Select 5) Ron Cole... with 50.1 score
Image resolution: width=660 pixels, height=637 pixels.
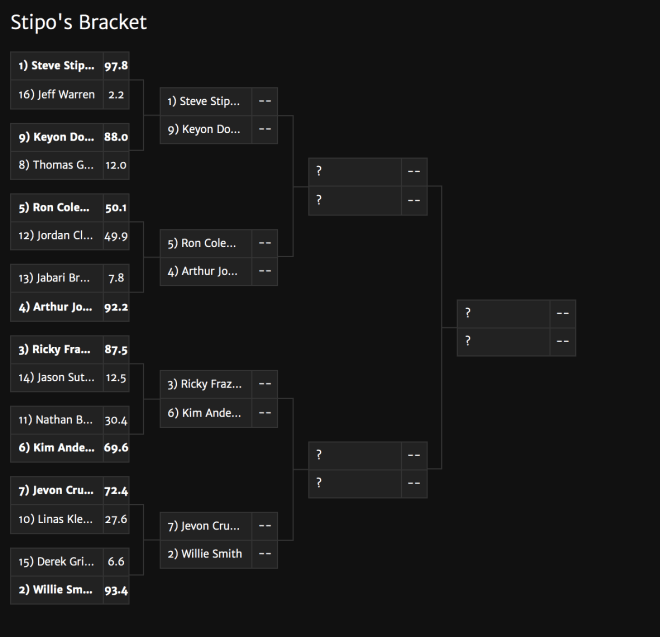pyautogui.click(x=70, y=208)
